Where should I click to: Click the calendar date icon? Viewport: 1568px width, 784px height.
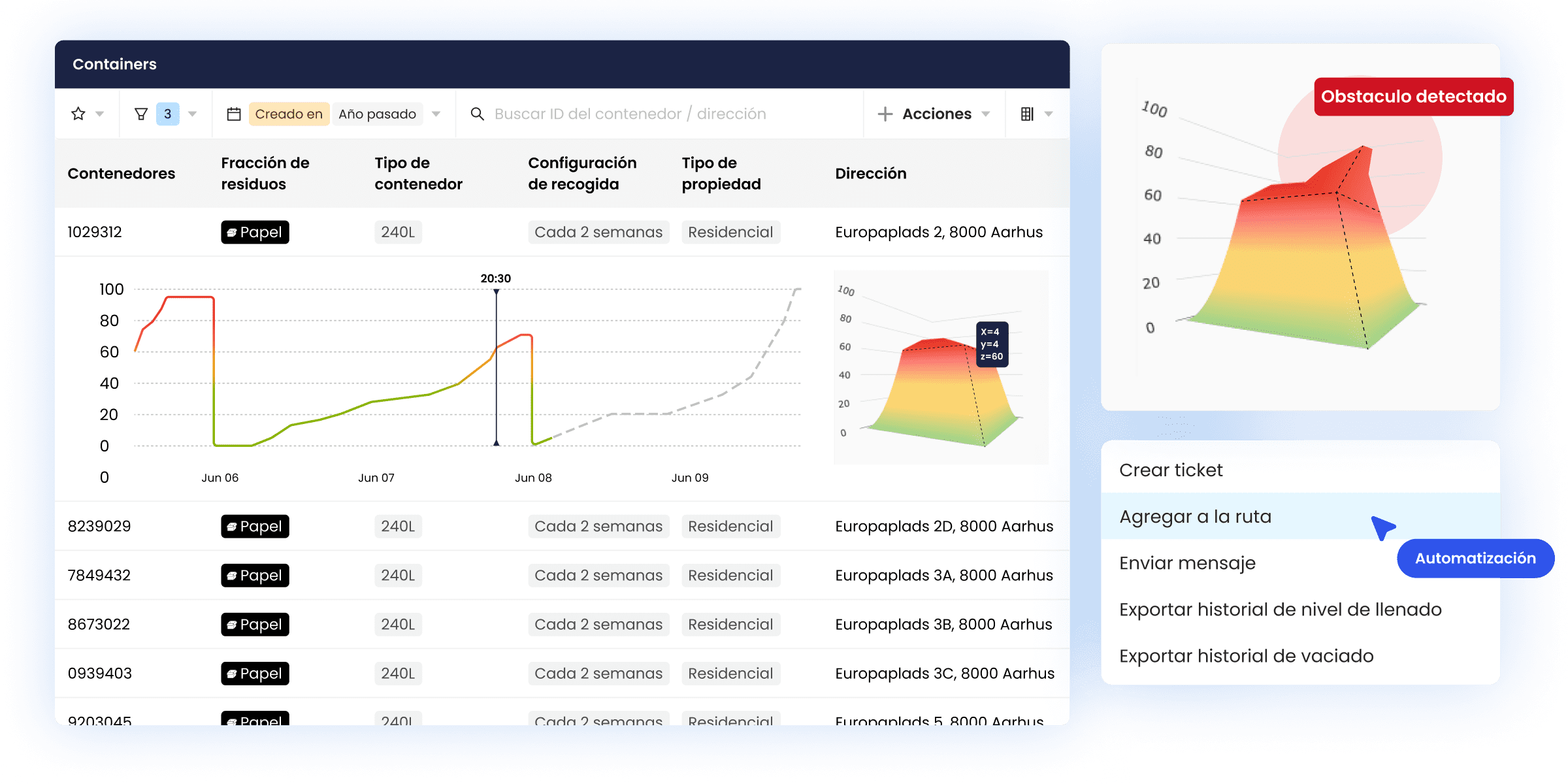pos(234,114)
